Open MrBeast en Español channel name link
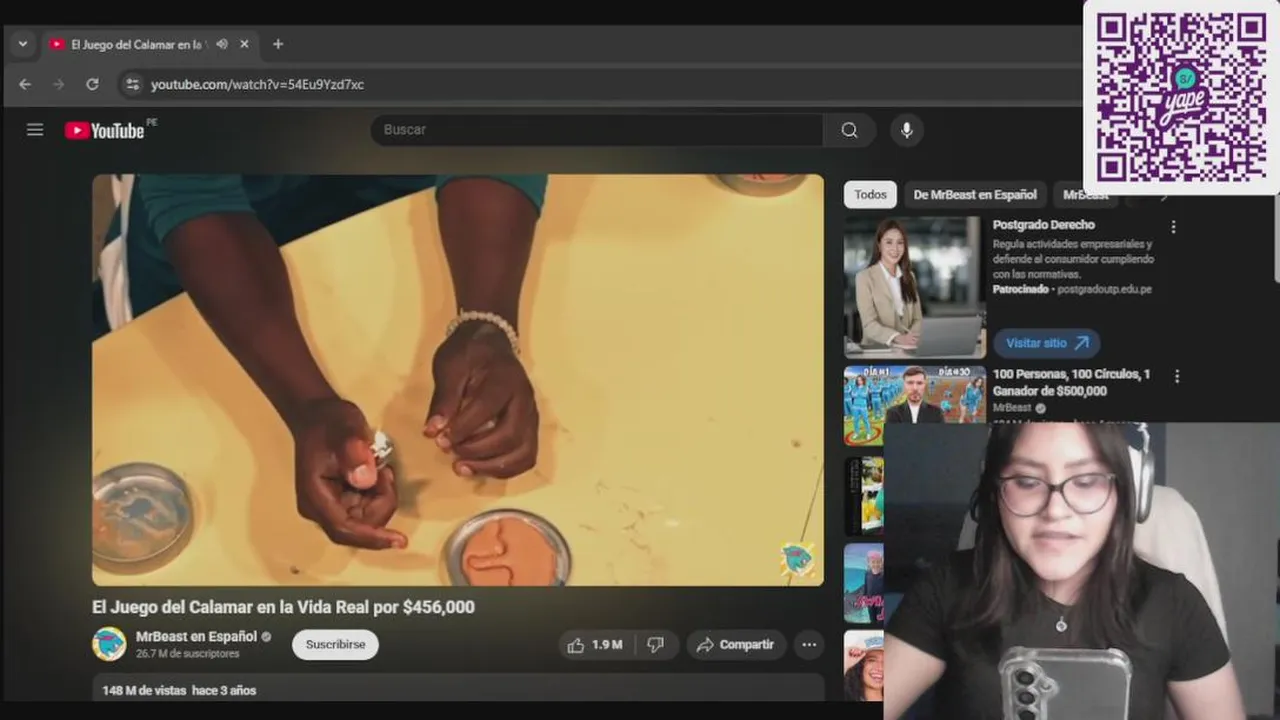 (196, 636)
